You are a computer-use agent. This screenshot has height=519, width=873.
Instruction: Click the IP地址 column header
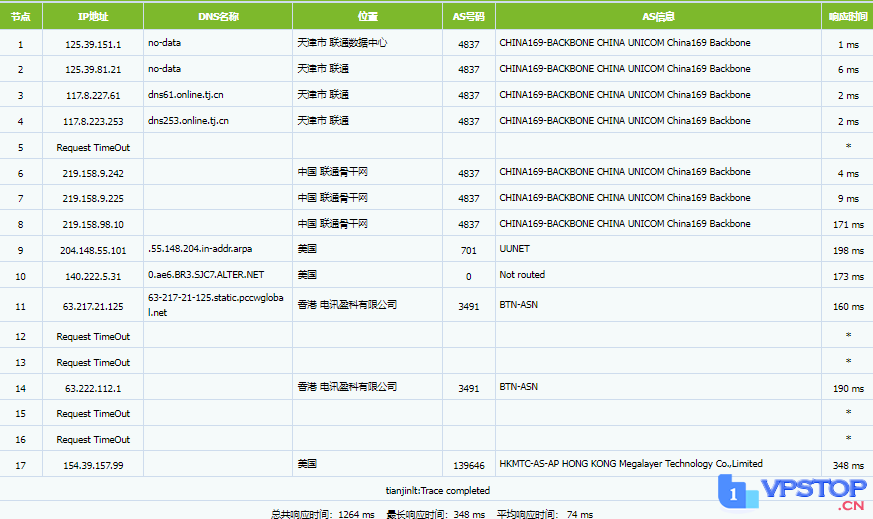tap(93, 17)
